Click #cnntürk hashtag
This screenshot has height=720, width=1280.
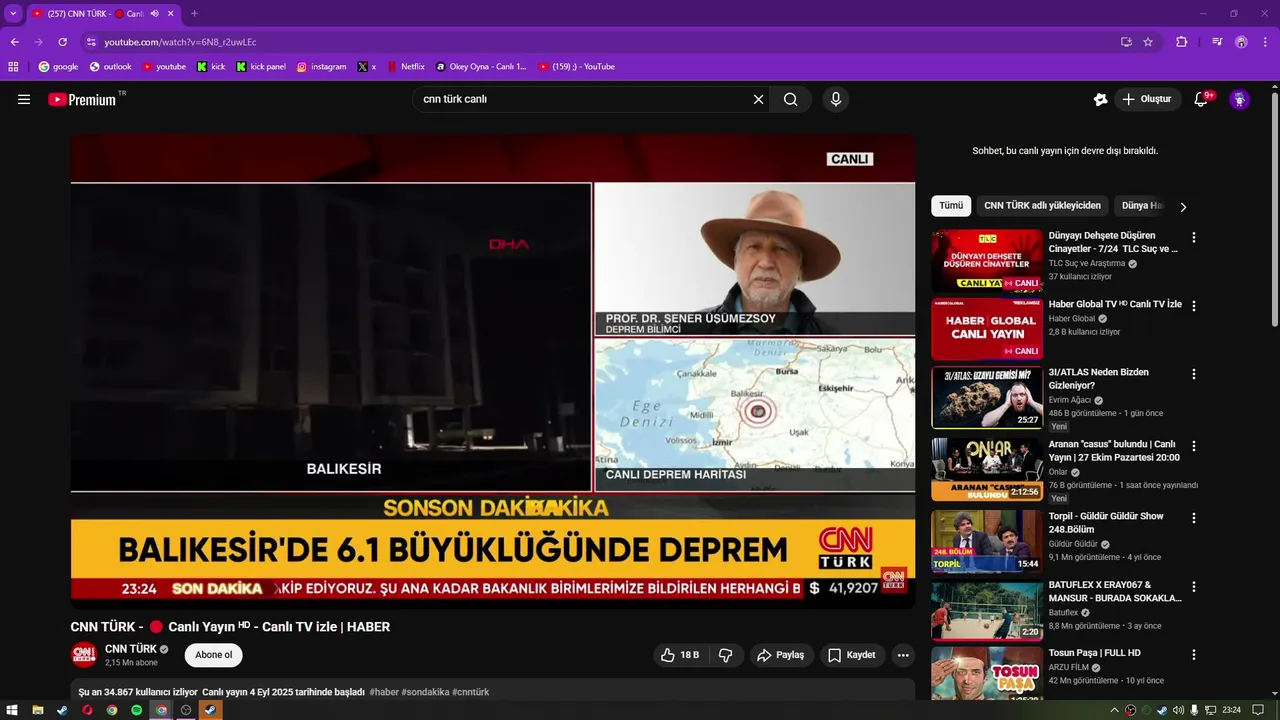pyautogui.click(x=471, y=692)
